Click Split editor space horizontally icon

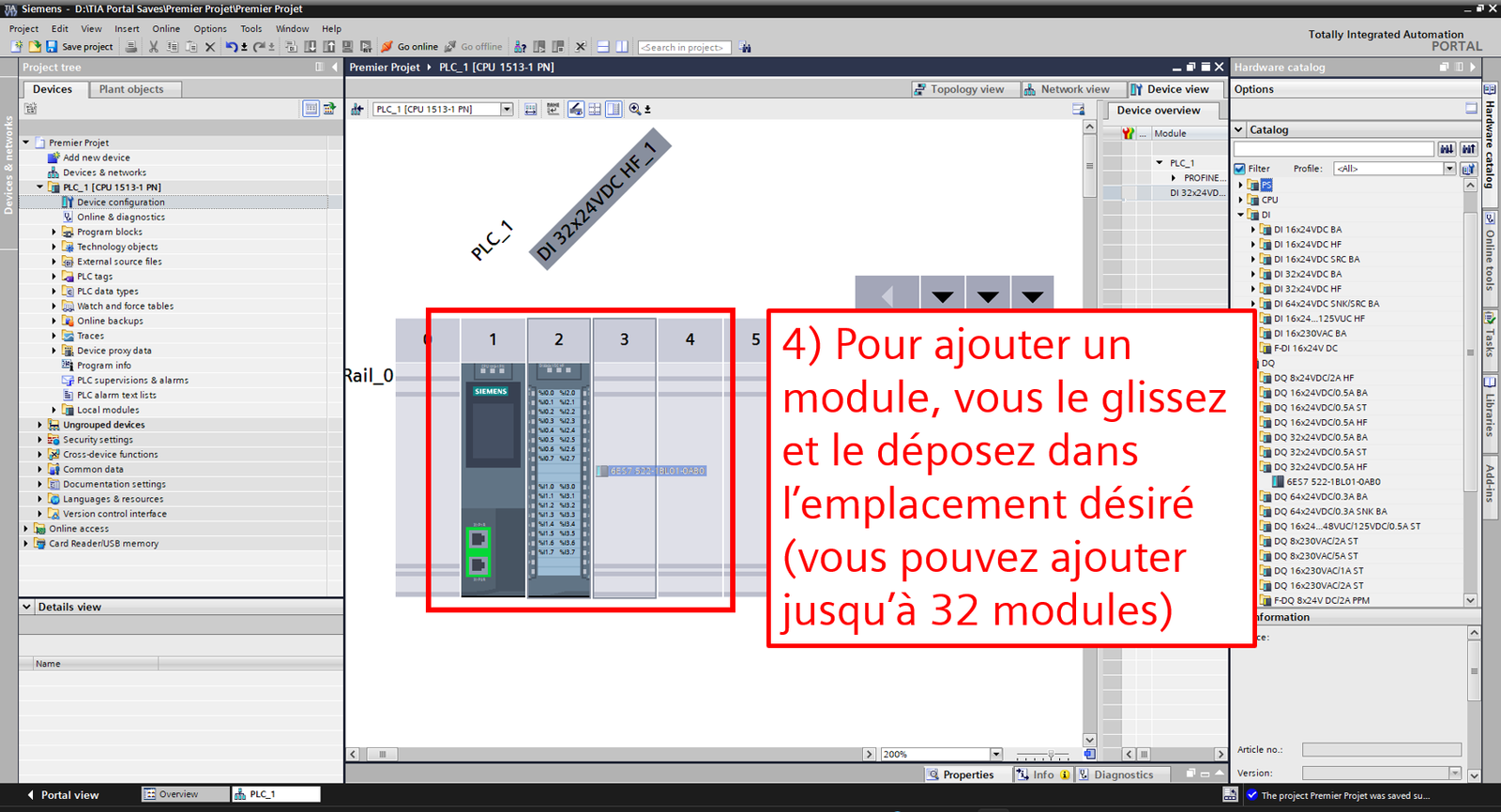603,46
